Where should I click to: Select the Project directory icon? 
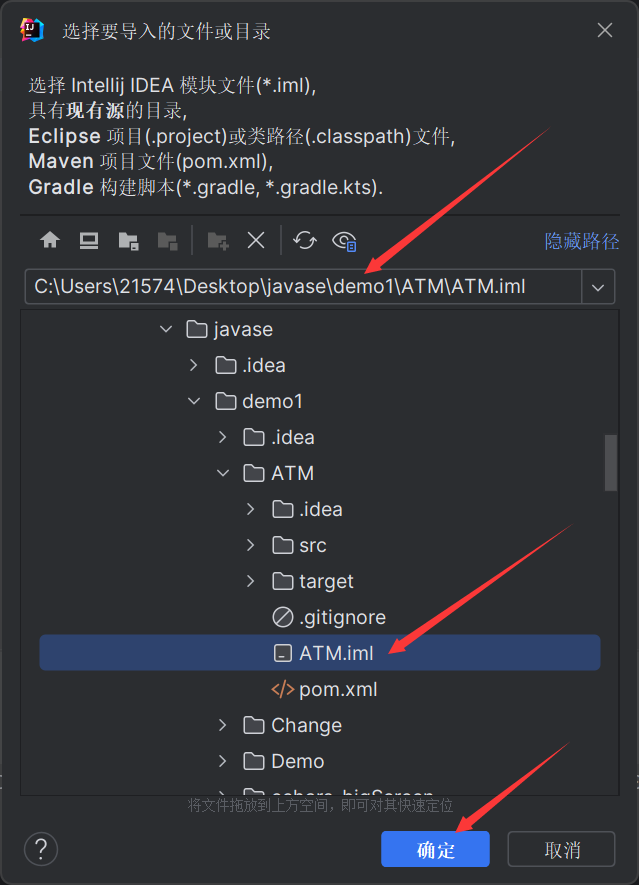click(129, 241)
